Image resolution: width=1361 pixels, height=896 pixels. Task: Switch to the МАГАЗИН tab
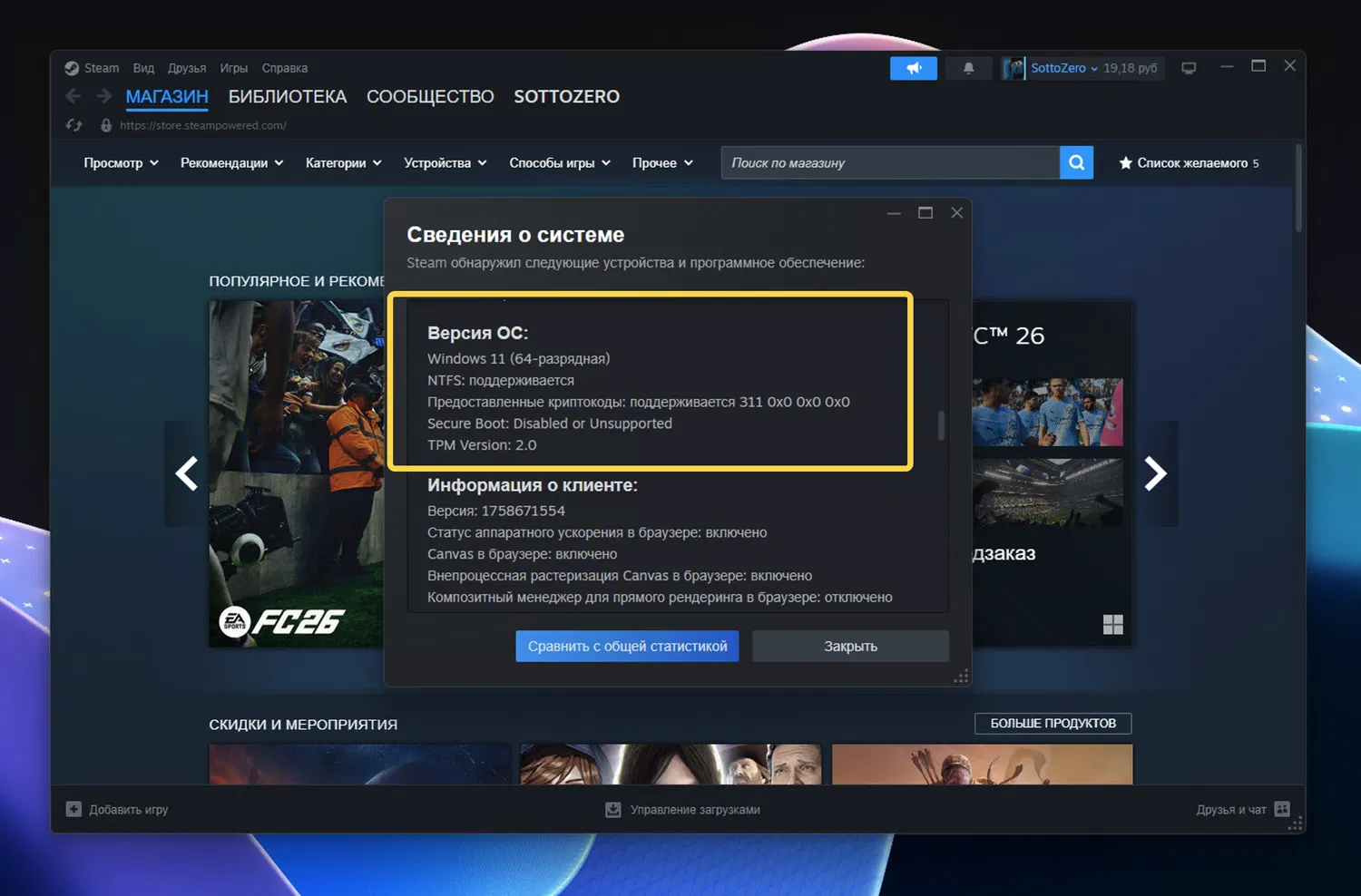[x=167, y=97]
